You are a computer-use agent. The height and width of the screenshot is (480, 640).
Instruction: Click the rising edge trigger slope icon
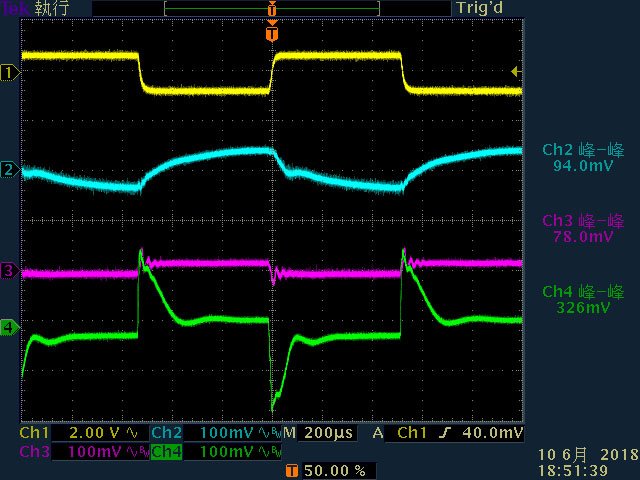[x=446, y=433]
